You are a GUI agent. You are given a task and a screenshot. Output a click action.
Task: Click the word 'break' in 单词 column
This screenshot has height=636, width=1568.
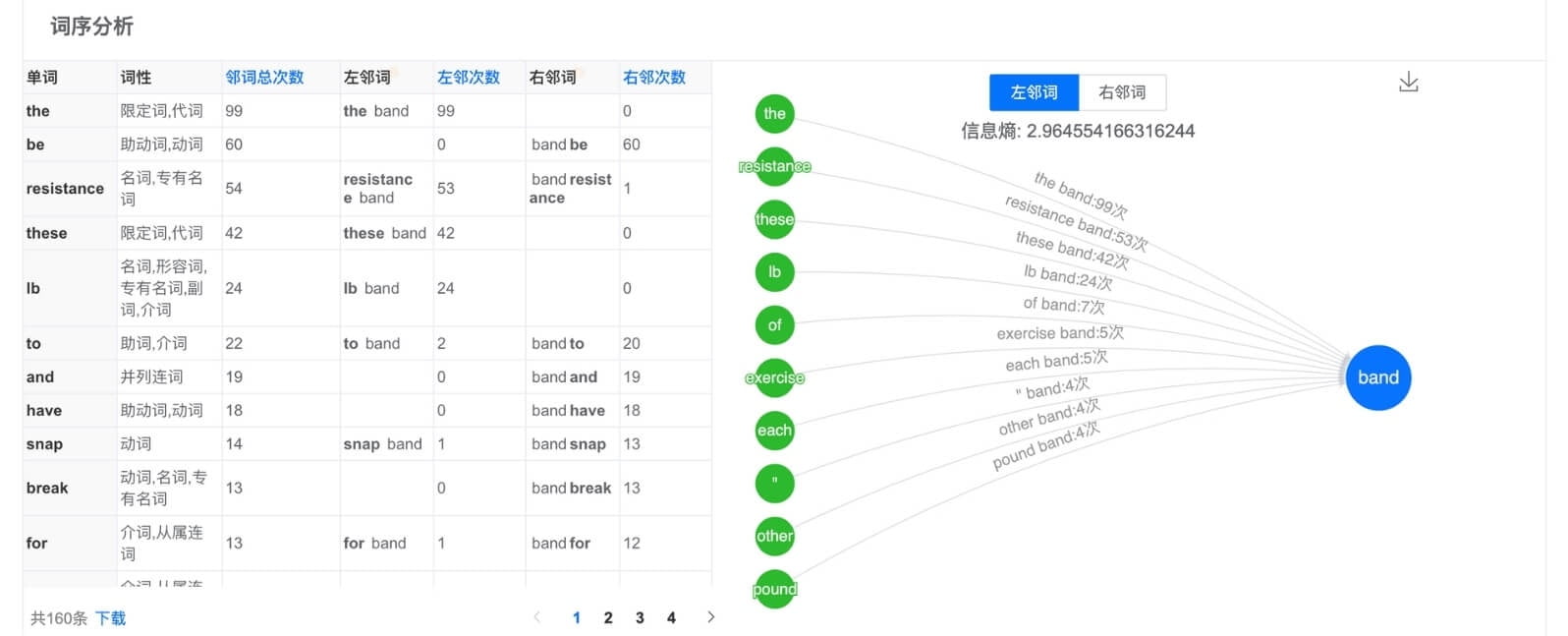pyautogui.click(x=47, y=489)
